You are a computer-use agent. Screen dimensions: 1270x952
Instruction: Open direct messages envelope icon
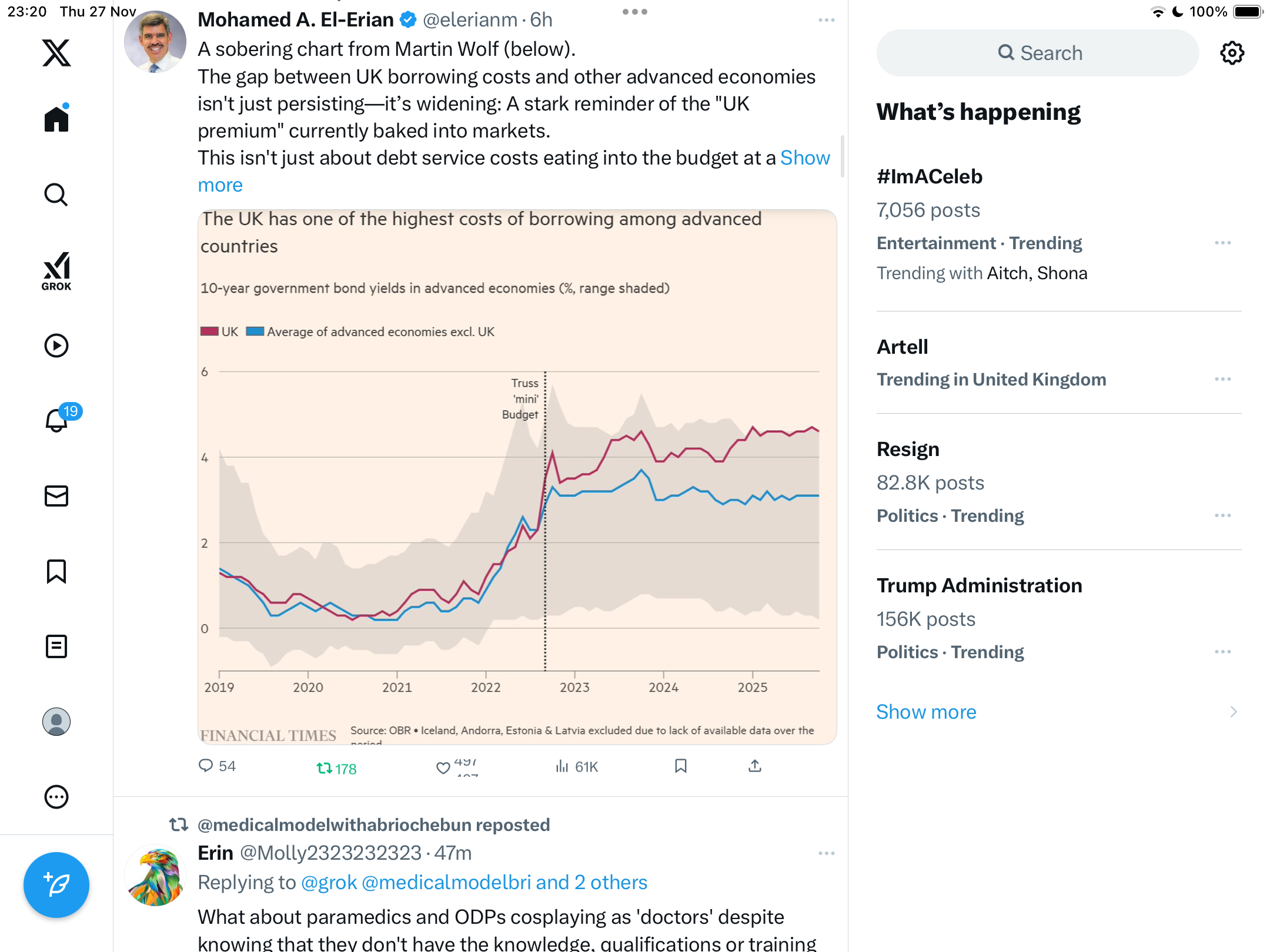click(56, 496)
